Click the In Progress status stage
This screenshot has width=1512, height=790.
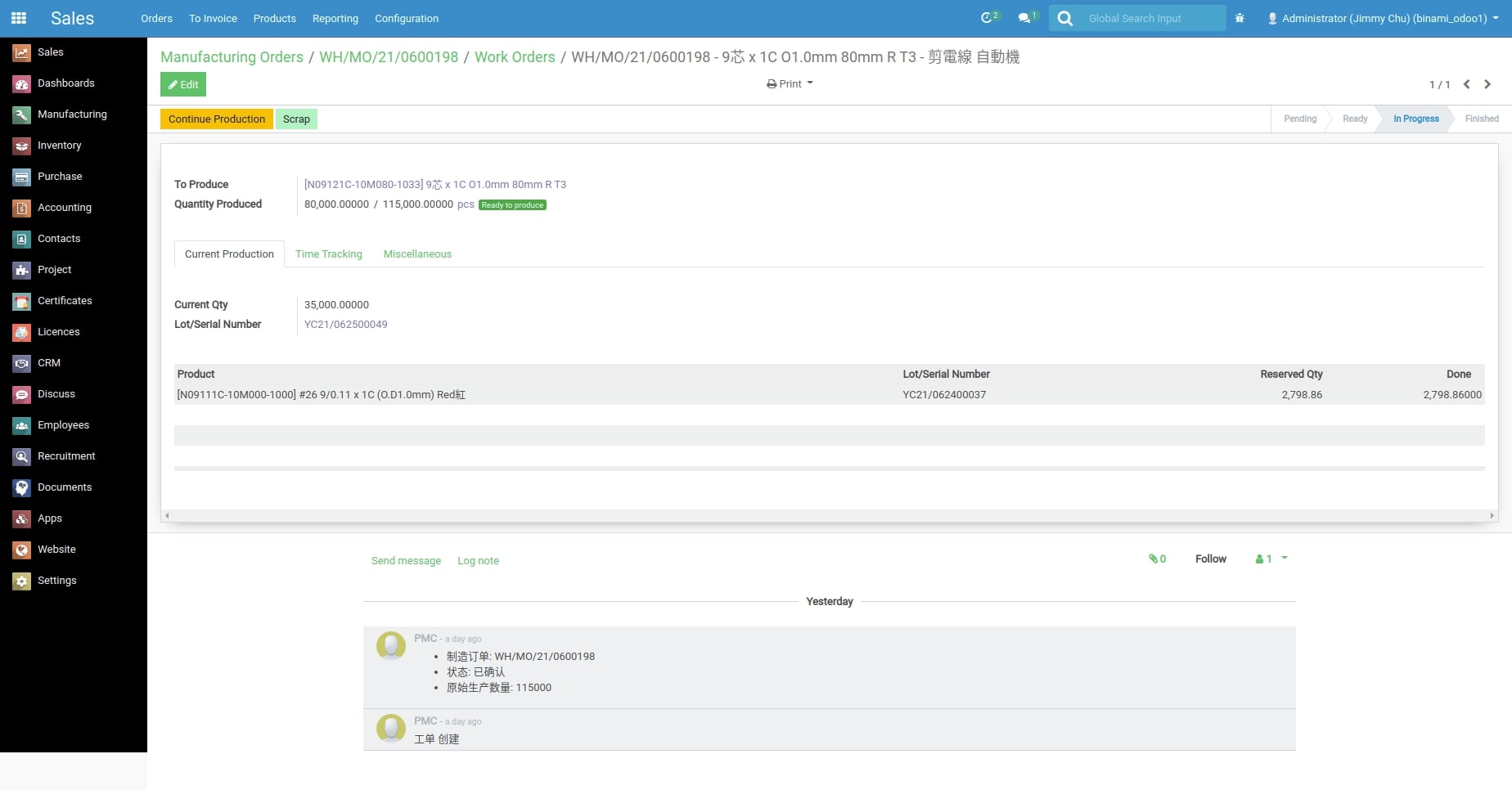click(1415, 119)
